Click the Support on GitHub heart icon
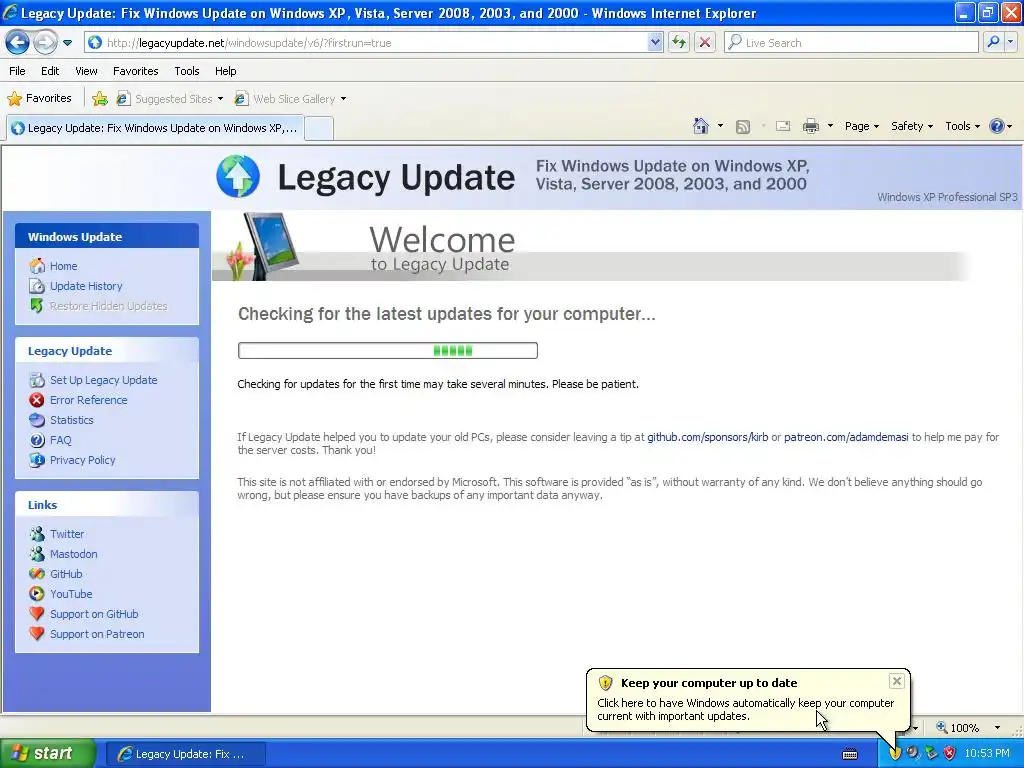 pyautogui.click(x=37, y=614)
